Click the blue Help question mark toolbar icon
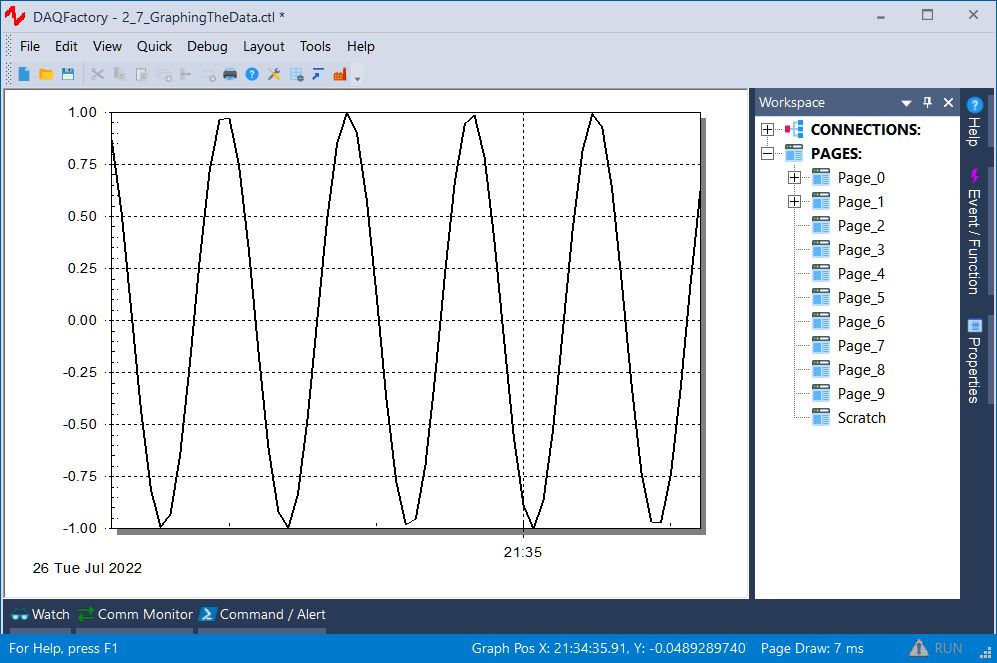This screenshot has width=997, height=663. click(x=252, y=74)
